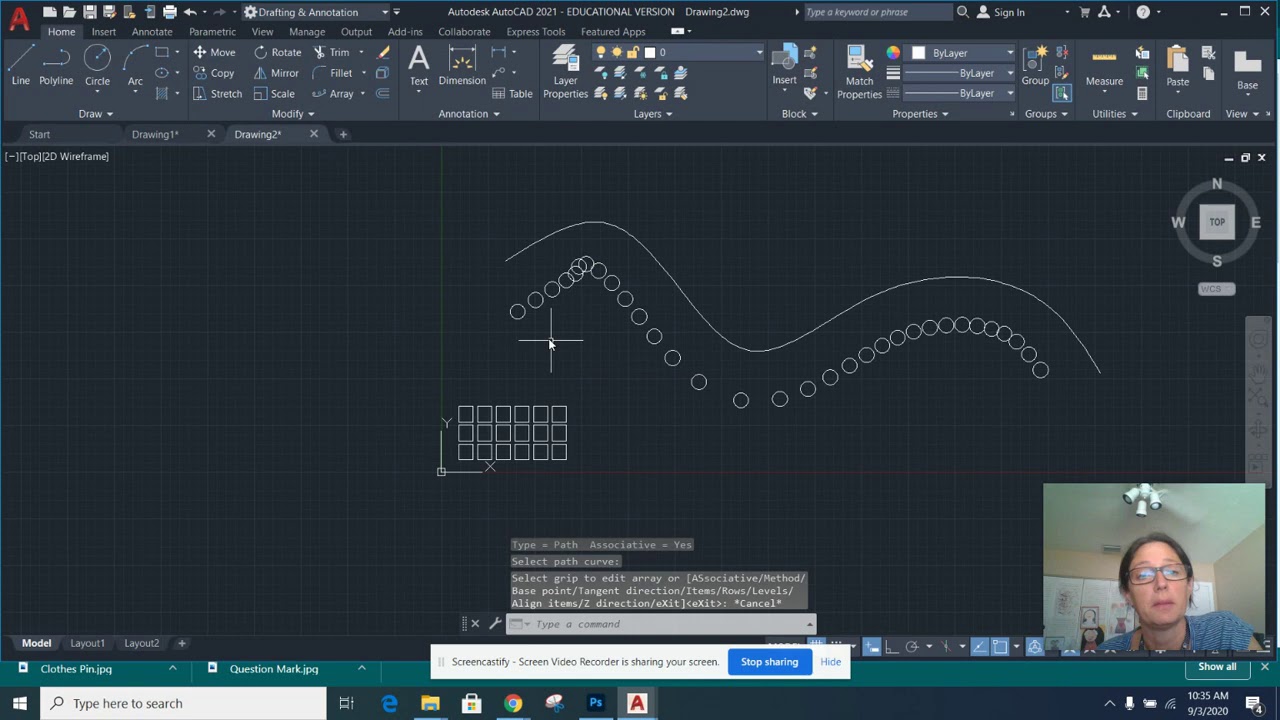Open the Annotate ribbon tab
Image resolution: width=1280 pixels, height=720 pixels.
click(x=152, y=32)
